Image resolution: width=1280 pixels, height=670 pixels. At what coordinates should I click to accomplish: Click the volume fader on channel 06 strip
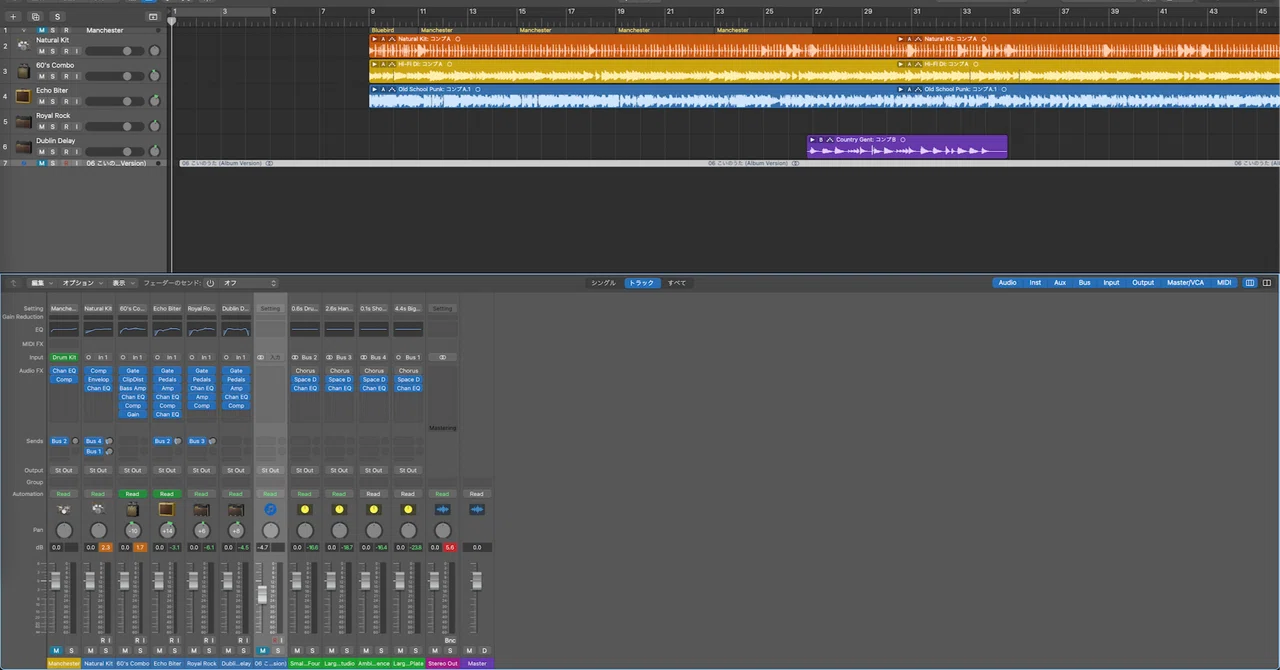263,594
